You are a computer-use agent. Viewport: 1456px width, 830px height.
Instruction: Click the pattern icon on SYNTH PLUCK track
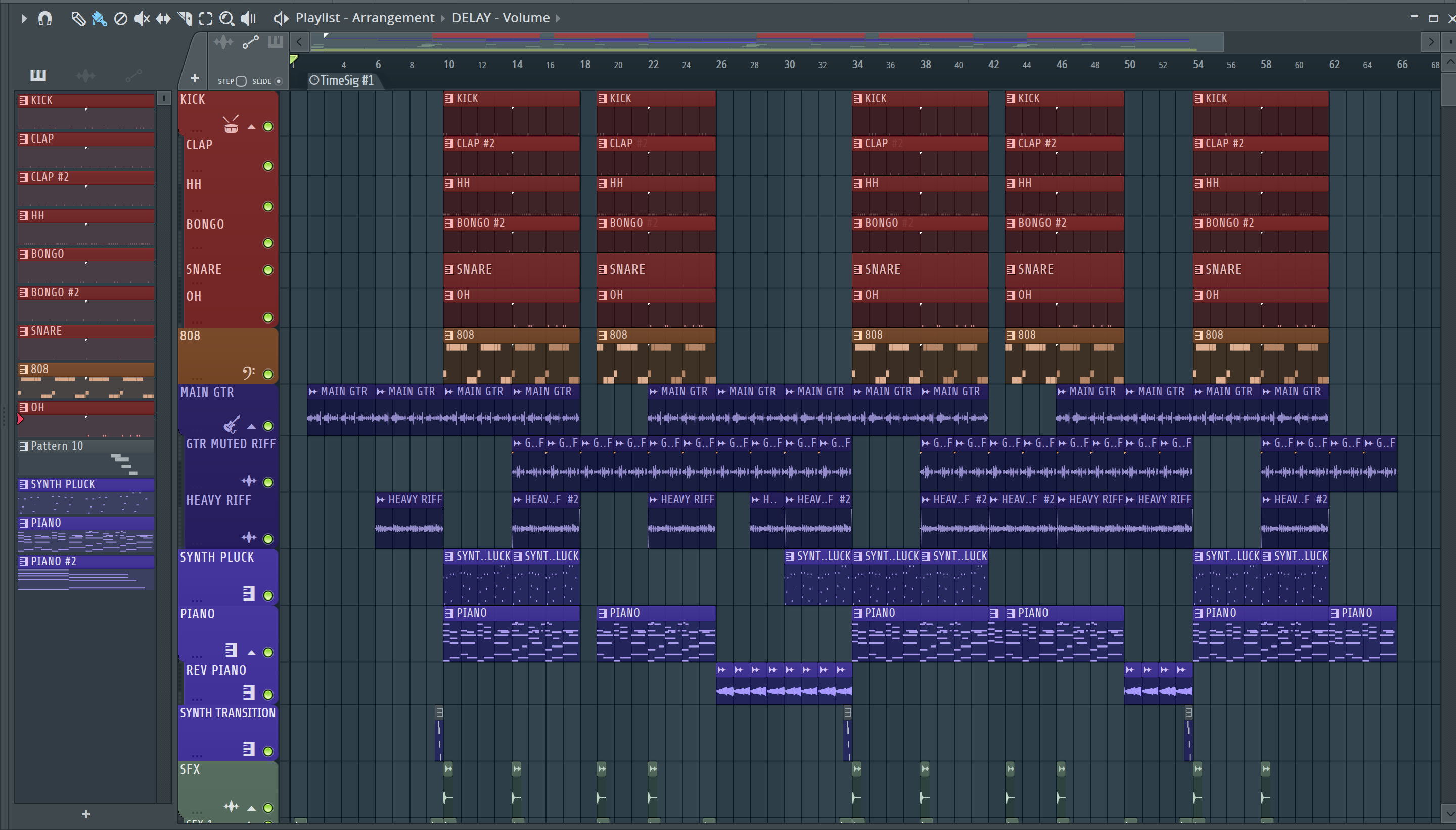(x=249, y=594)
